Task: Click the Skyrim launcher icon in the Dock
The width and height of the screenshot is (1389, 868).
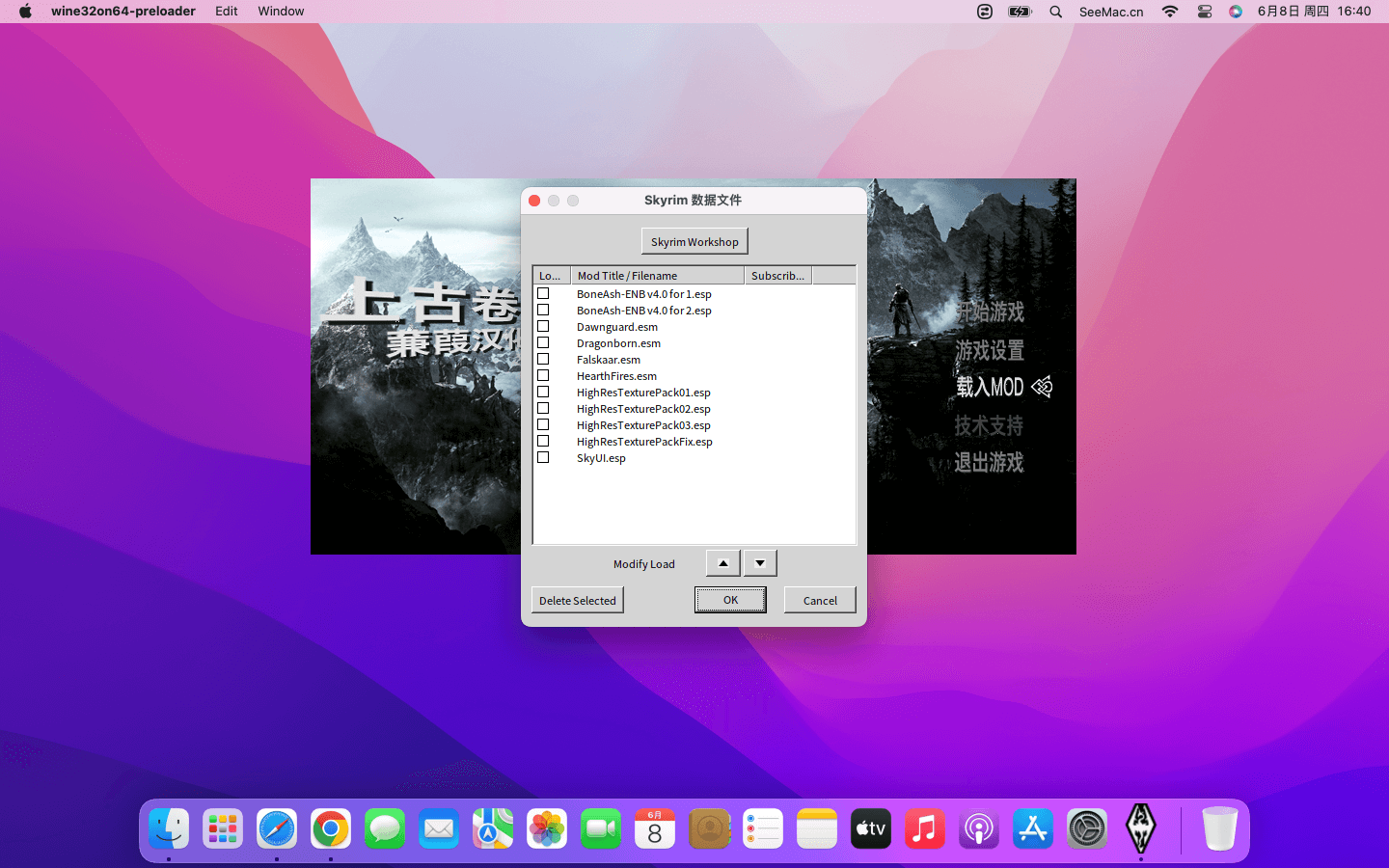Action: [x=1140, y=828]
